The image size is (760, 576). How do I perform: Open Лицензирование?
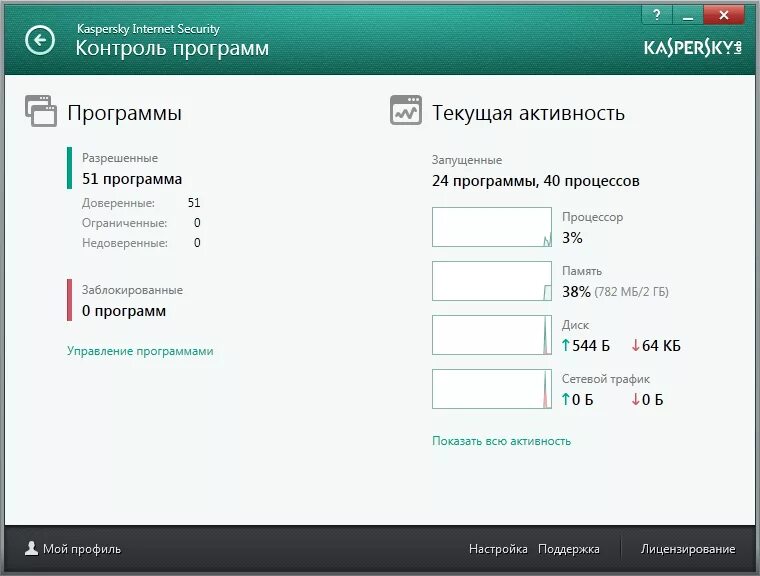pos(688,548)
